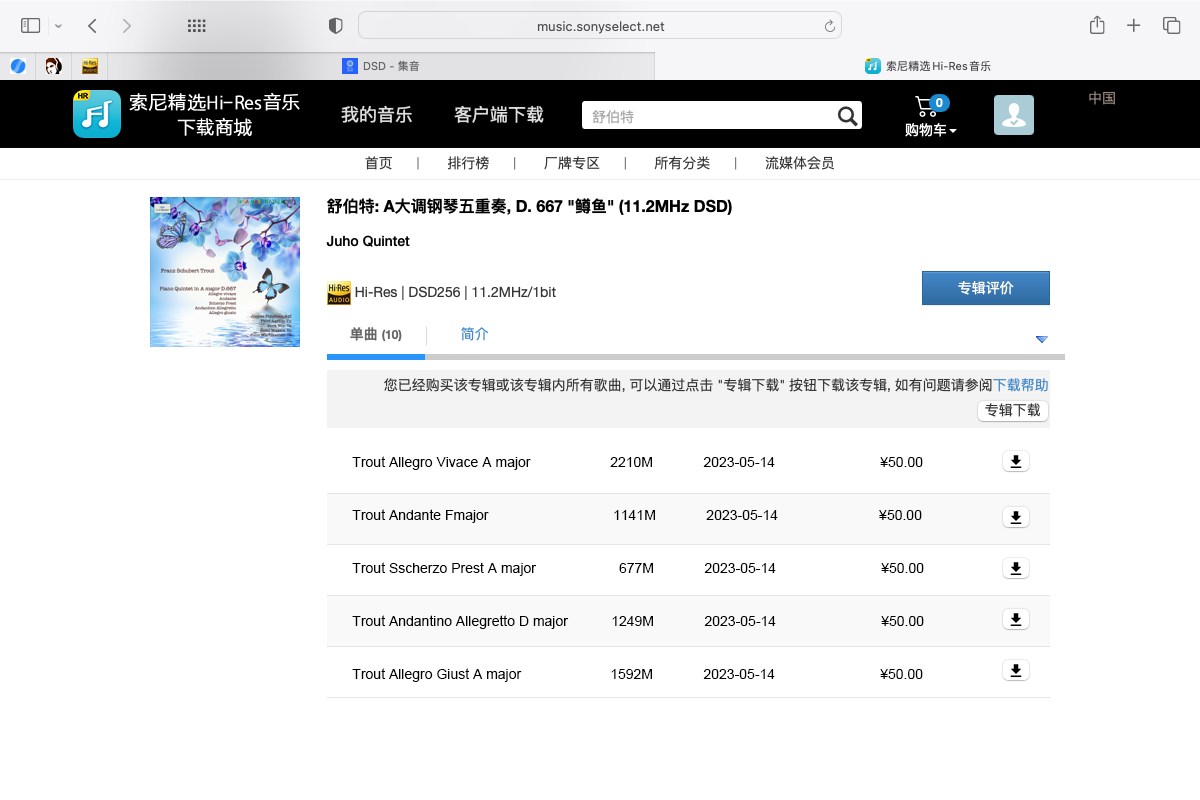1200x800 pixels.
Task: Click the 专辑下载 button
Action: coord(1013,410)
